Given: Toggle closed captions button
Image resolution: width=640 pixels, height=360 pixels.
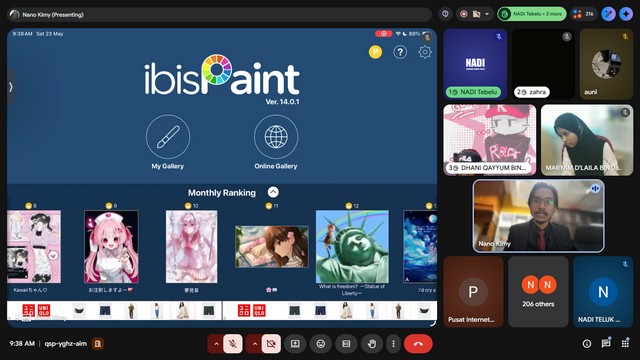Looking at the screenshot, I should [346, 344].
